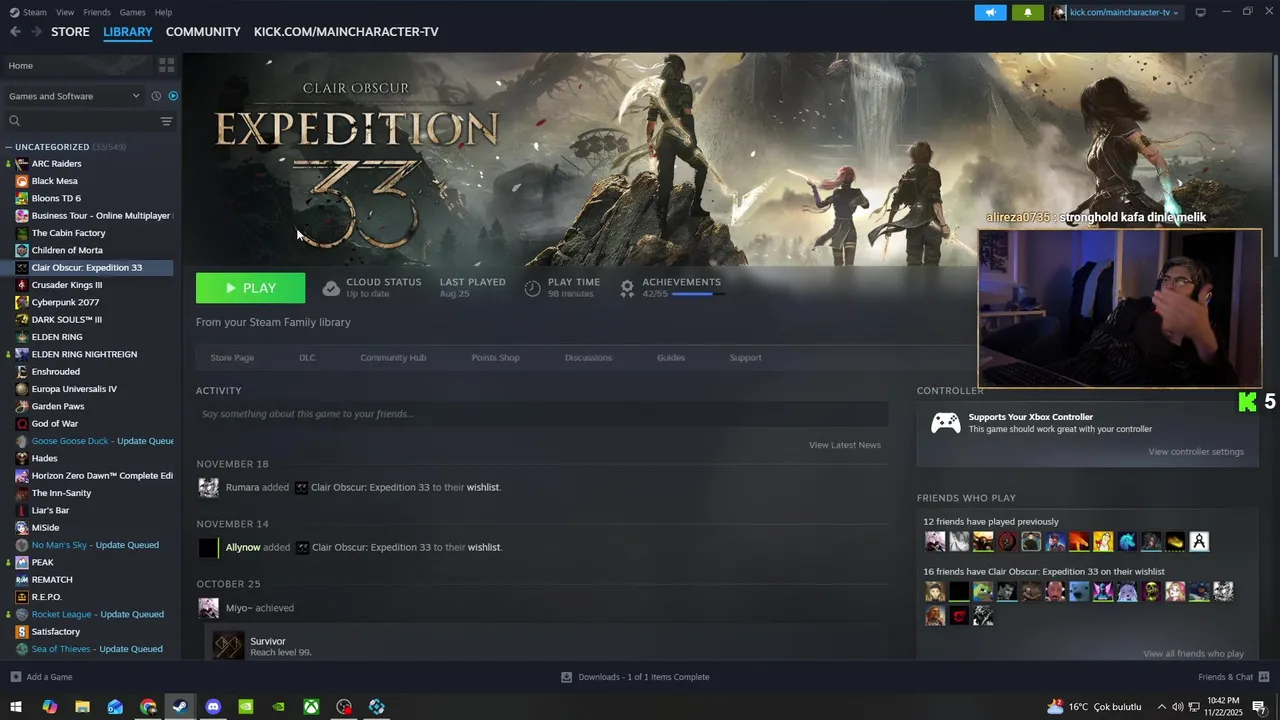Switch library to grid collections view

[167, 65]
